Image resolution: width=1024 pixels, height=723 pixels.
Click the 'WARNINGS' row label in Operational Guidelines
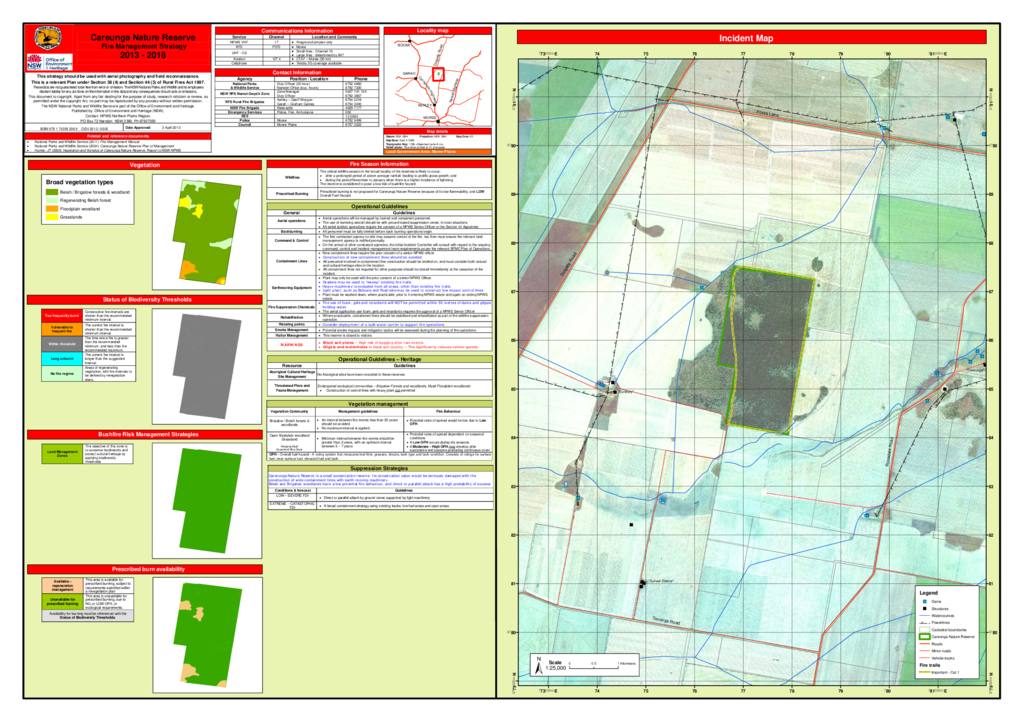click(292, 345)
